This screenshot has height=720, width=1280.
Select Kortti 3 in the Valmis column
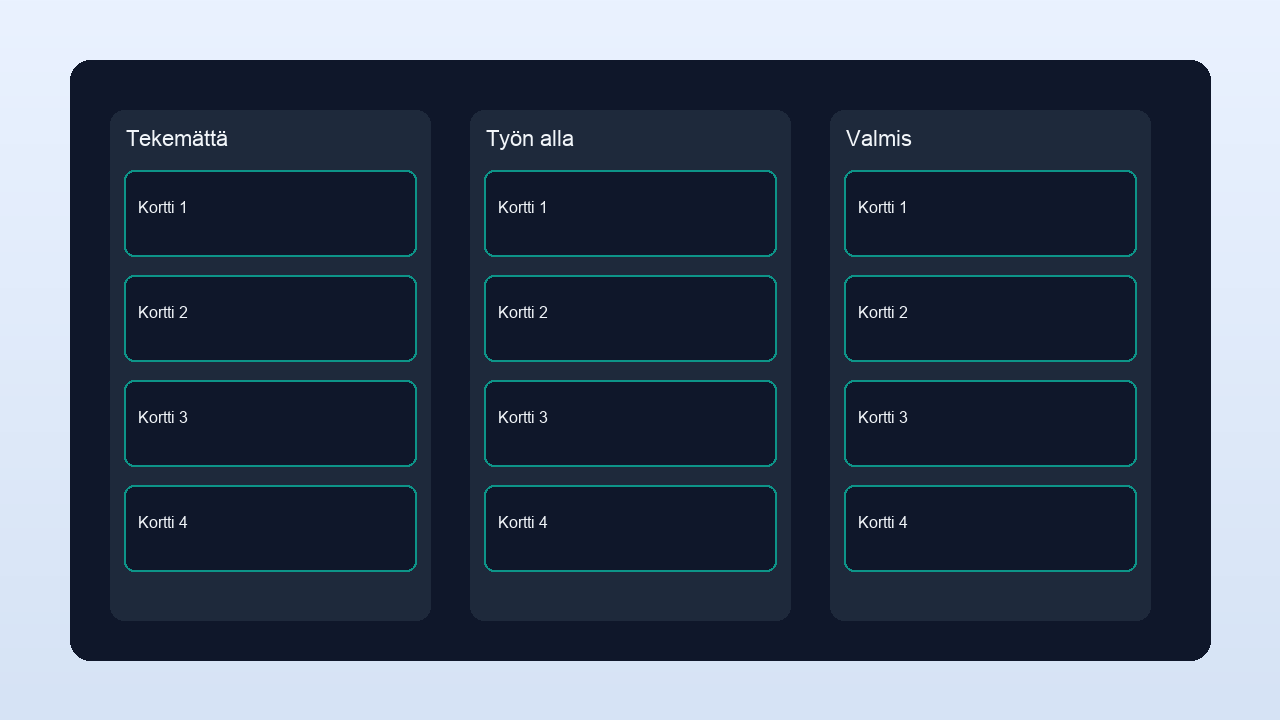[x=990, y=423]
